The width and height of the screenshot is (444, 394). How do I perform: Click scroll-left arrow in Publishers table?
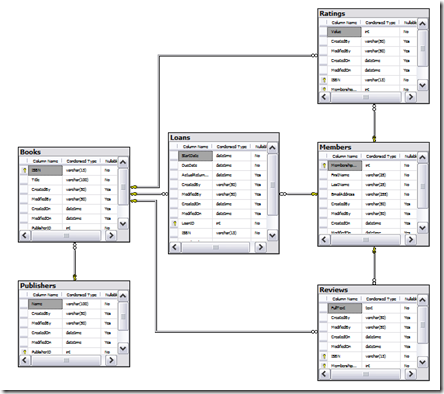click(x=24, y=360)
